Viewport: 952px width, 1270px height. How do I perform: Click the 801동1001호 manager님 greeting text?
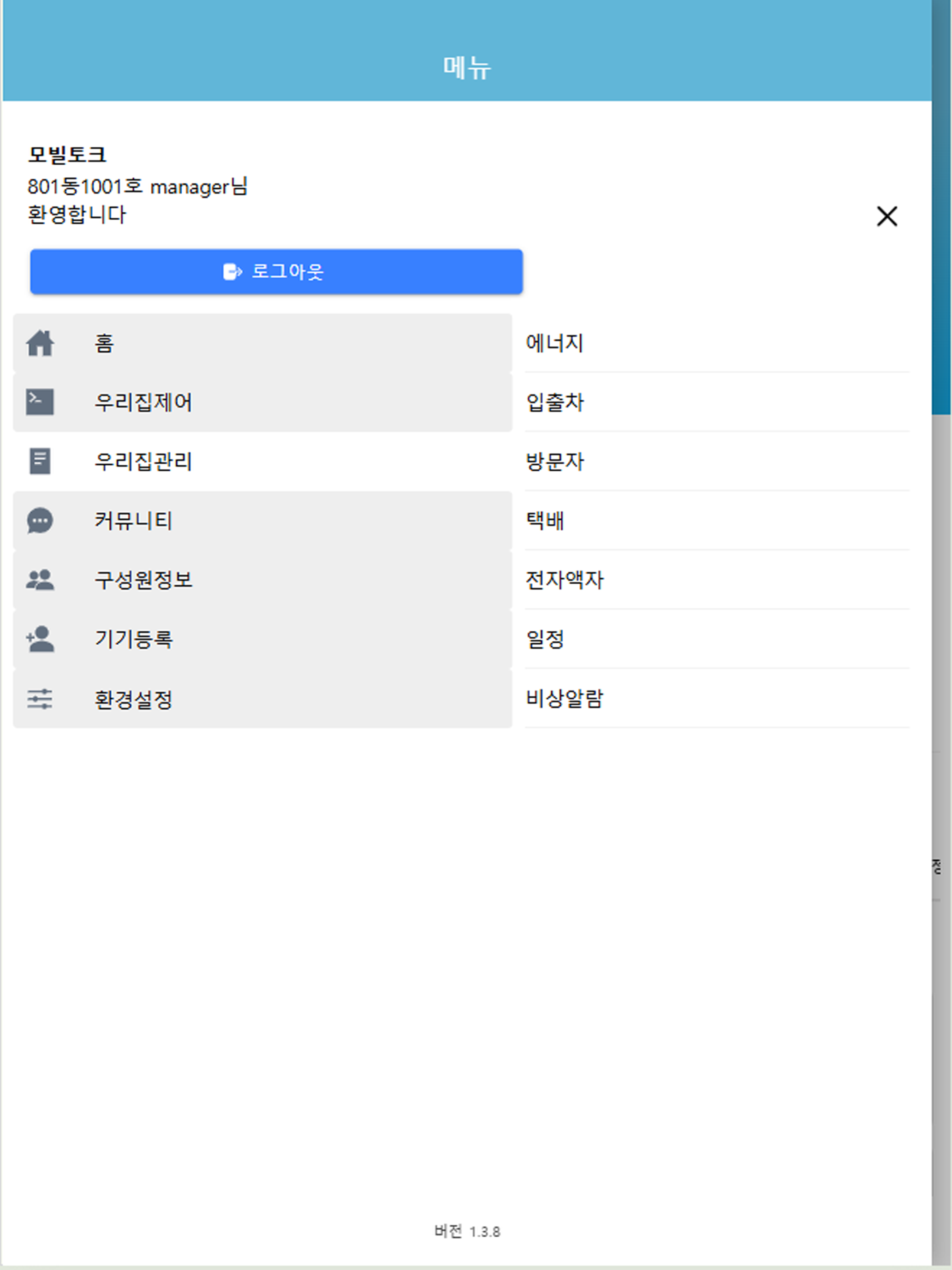click(138, 186)
